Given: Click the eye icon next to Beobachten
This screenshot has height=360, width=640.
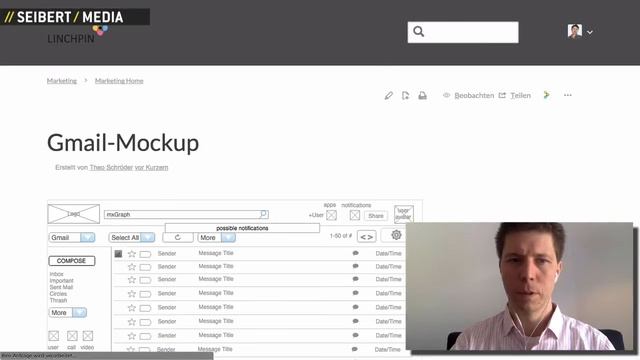Looking at the screenshot, I should coord(447,95).
